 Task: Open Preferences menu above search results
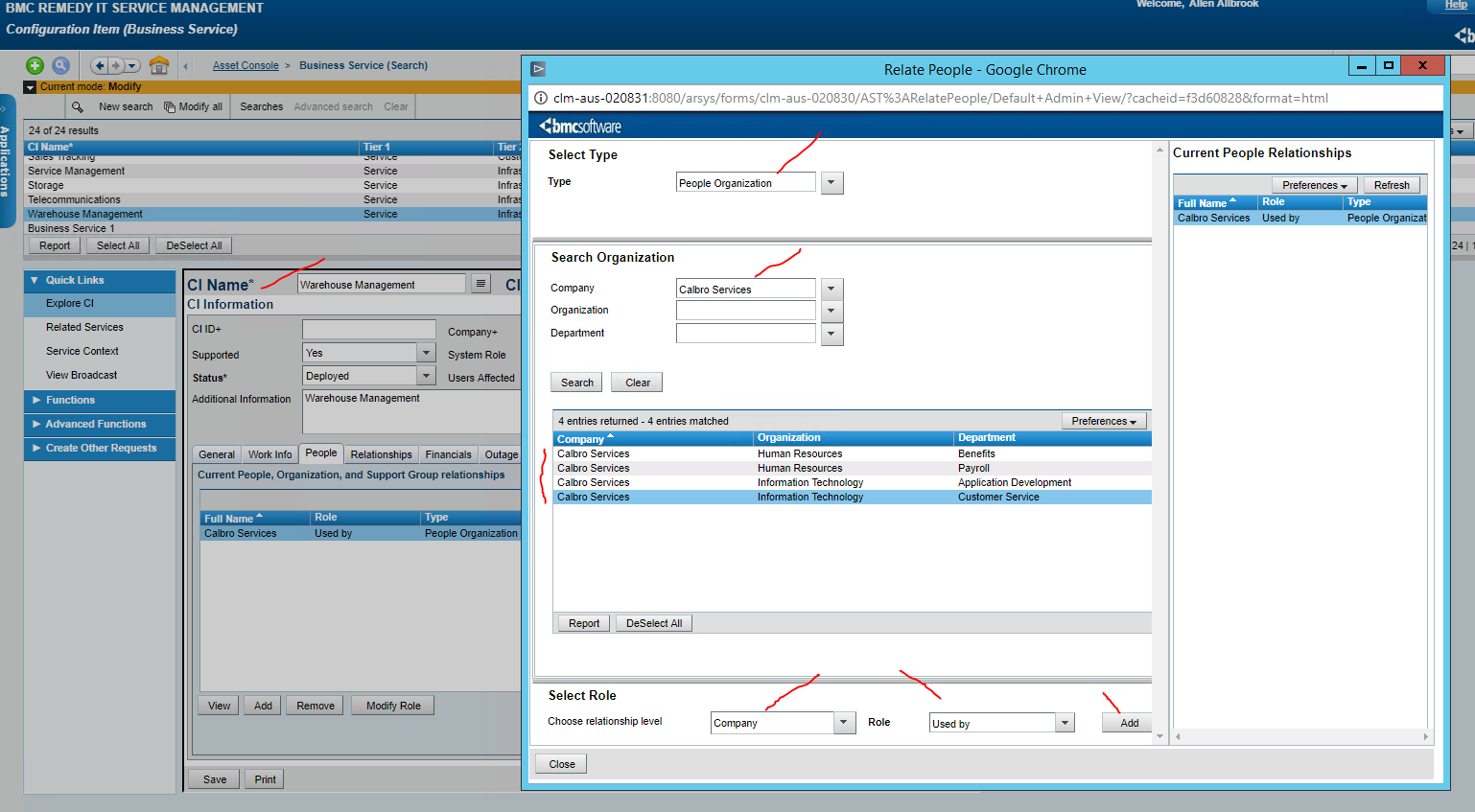[x=1104, y=421]
